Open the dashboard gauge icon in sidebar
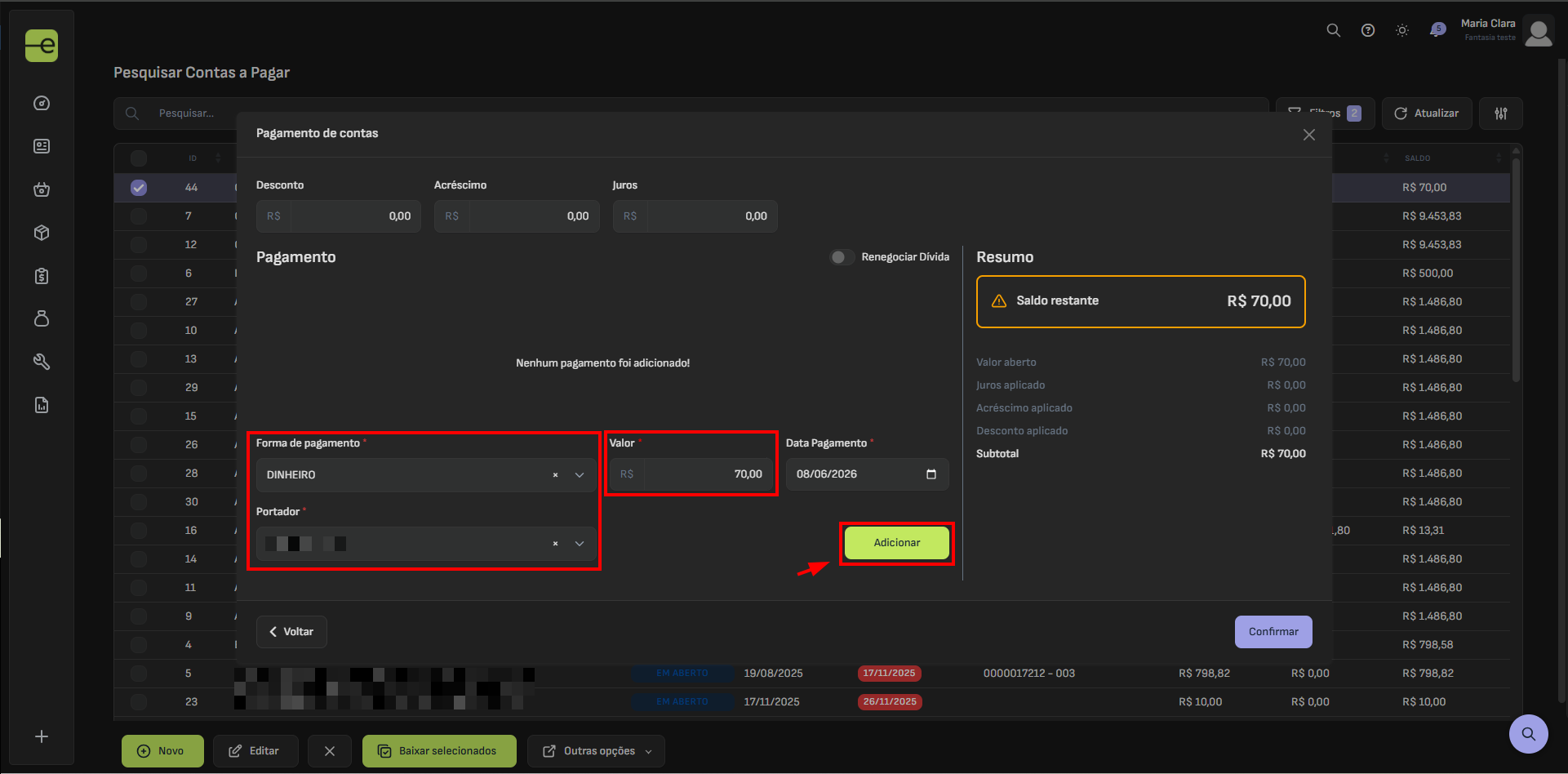 42,103
